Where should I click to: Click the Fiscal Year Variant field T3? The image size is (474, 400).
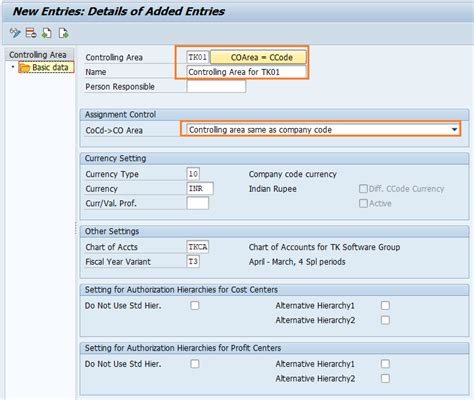pos(193,262)
